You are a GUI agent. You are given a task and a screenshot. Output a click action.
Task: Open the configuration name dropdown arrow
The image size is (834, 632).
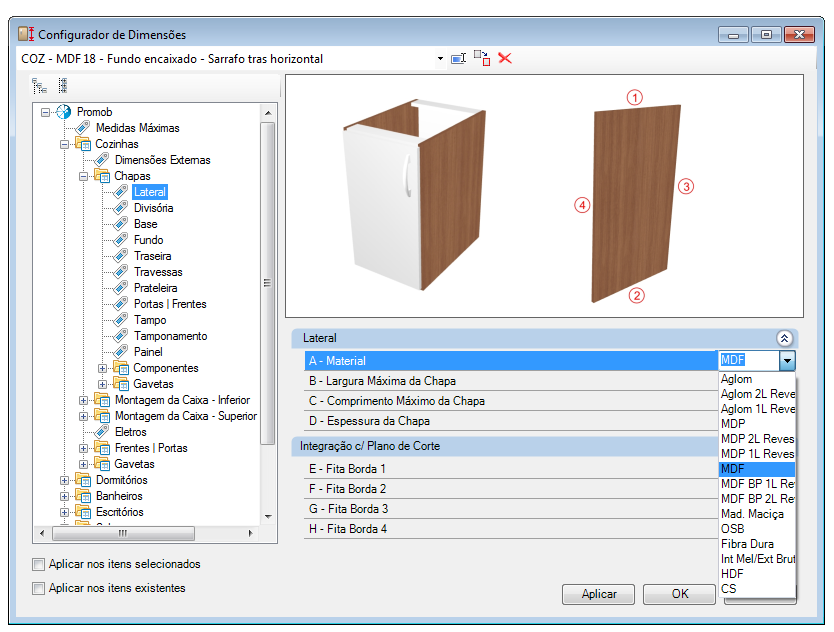[x=440, y=59]
